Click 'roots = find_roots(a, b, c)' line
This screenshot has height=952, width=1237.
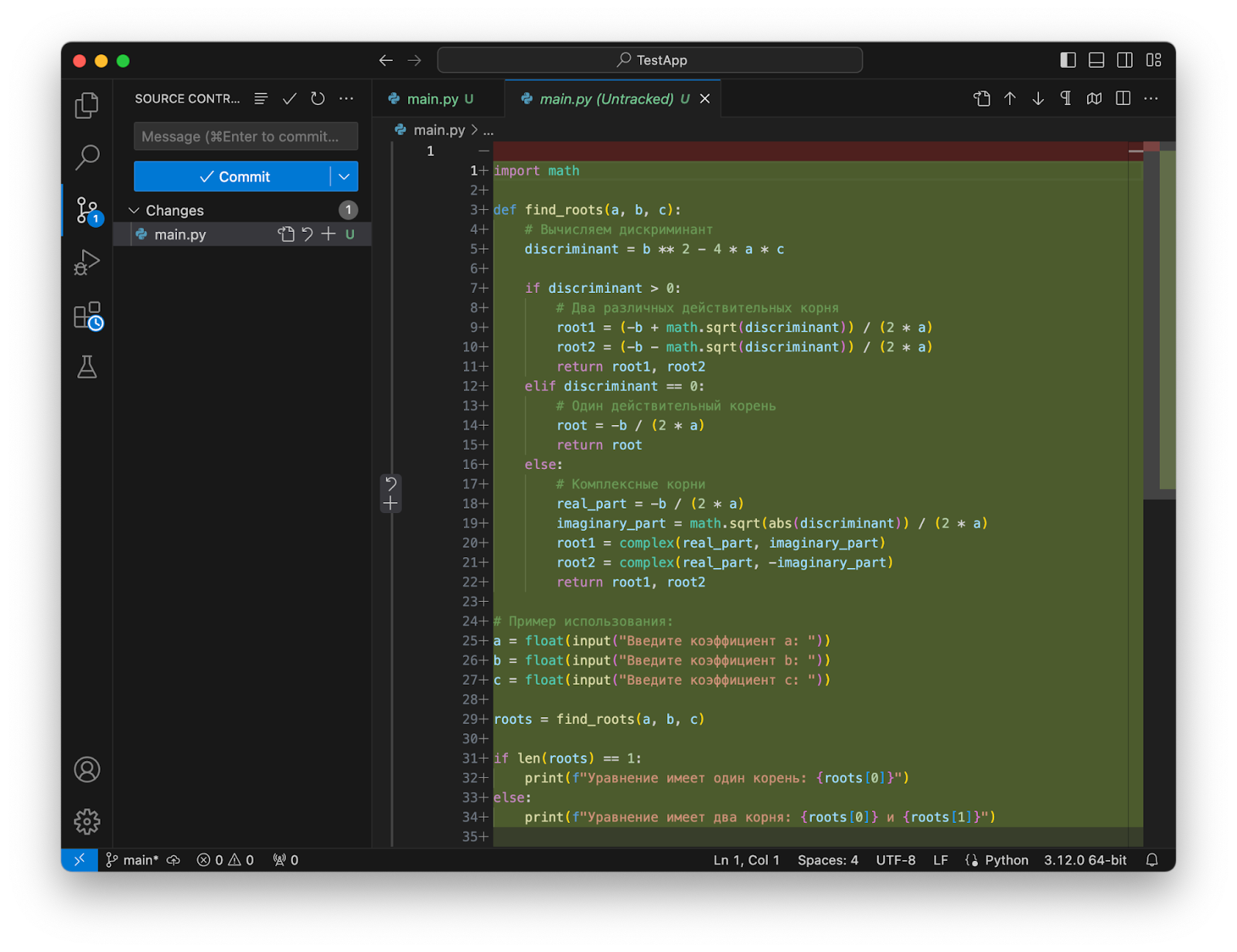(x=599, y=719)
